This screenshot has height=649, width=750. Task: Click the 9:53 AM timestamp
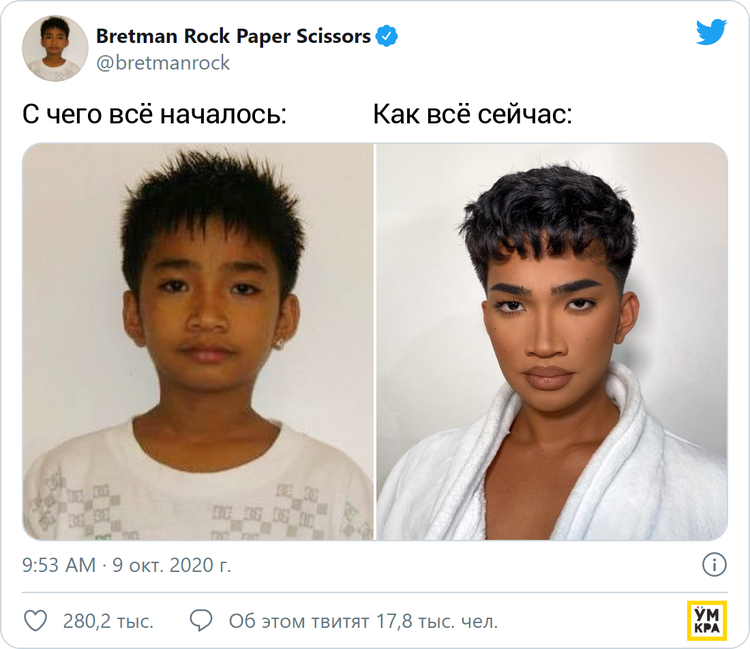[59, 565]
